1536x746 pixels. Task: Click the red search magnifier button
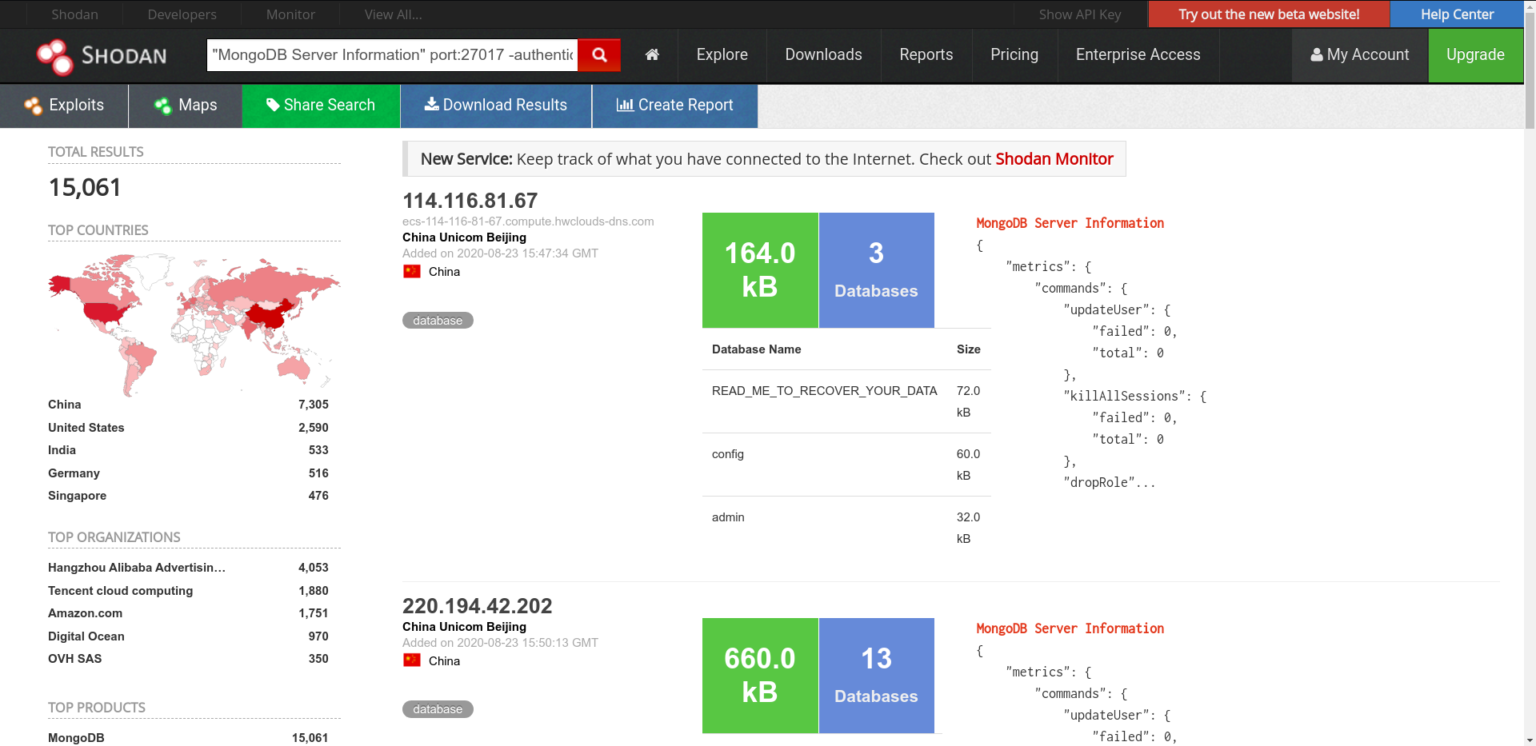click(599, 55)
